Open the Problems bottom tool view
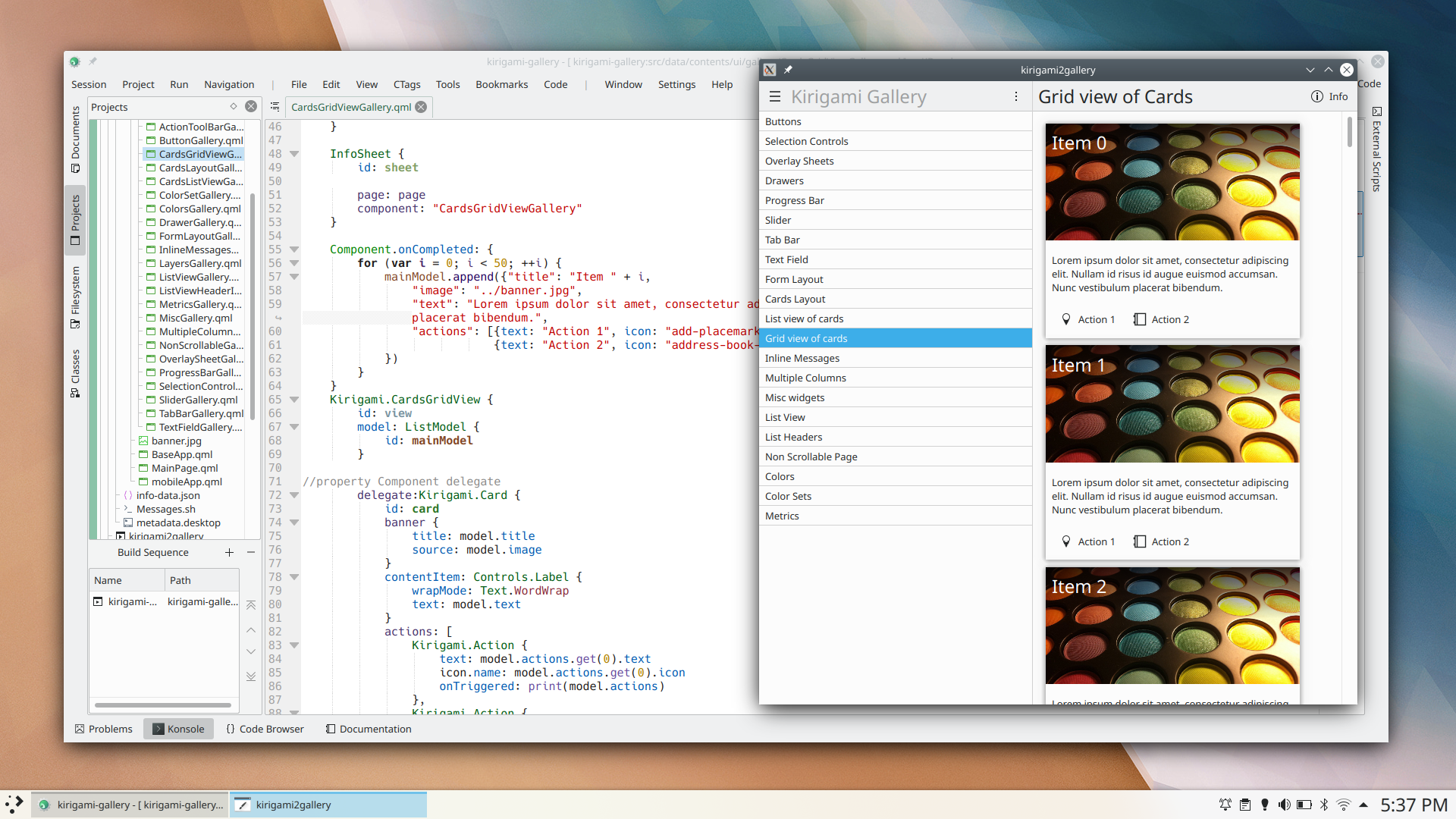1456x819 pixels. (x=103, y=729)
